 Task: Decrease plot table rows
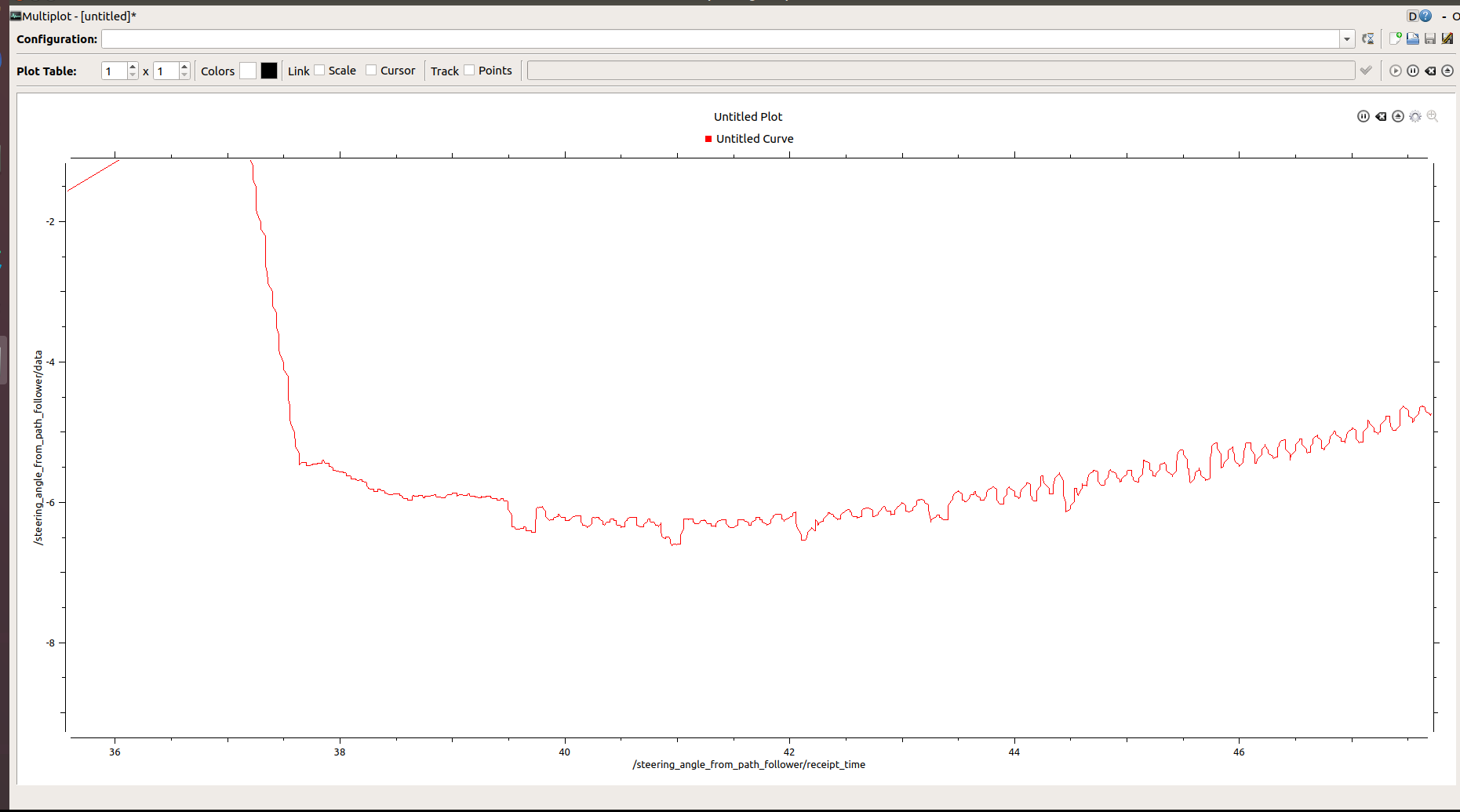133,75
